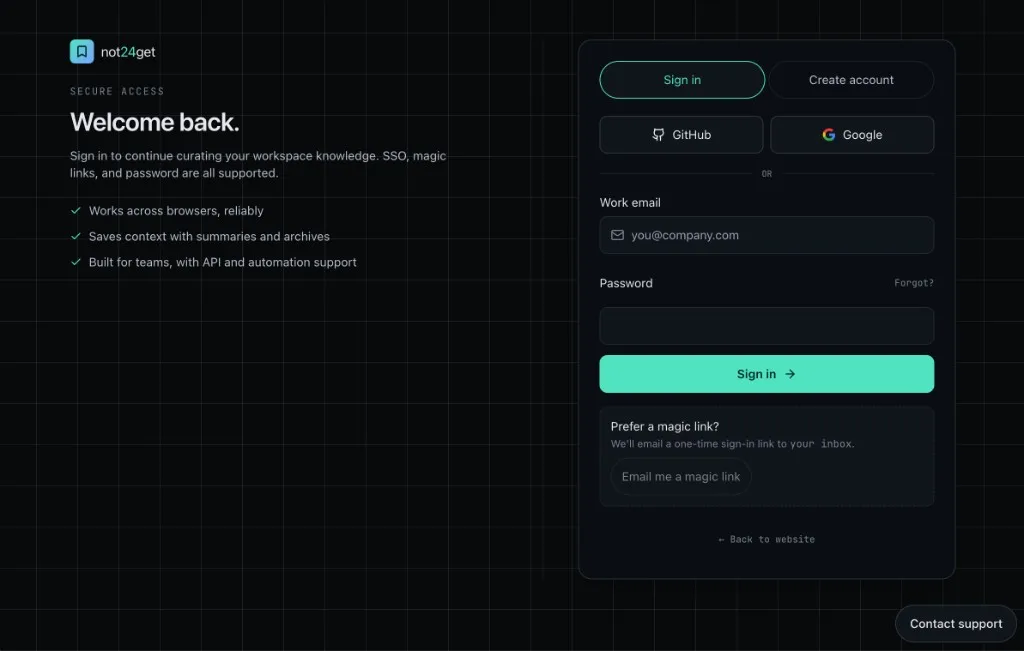Click checkmark beside 'Built for teams'
Image resolution: width=1024 pixels, height=651 pixels.
(76, 262)
